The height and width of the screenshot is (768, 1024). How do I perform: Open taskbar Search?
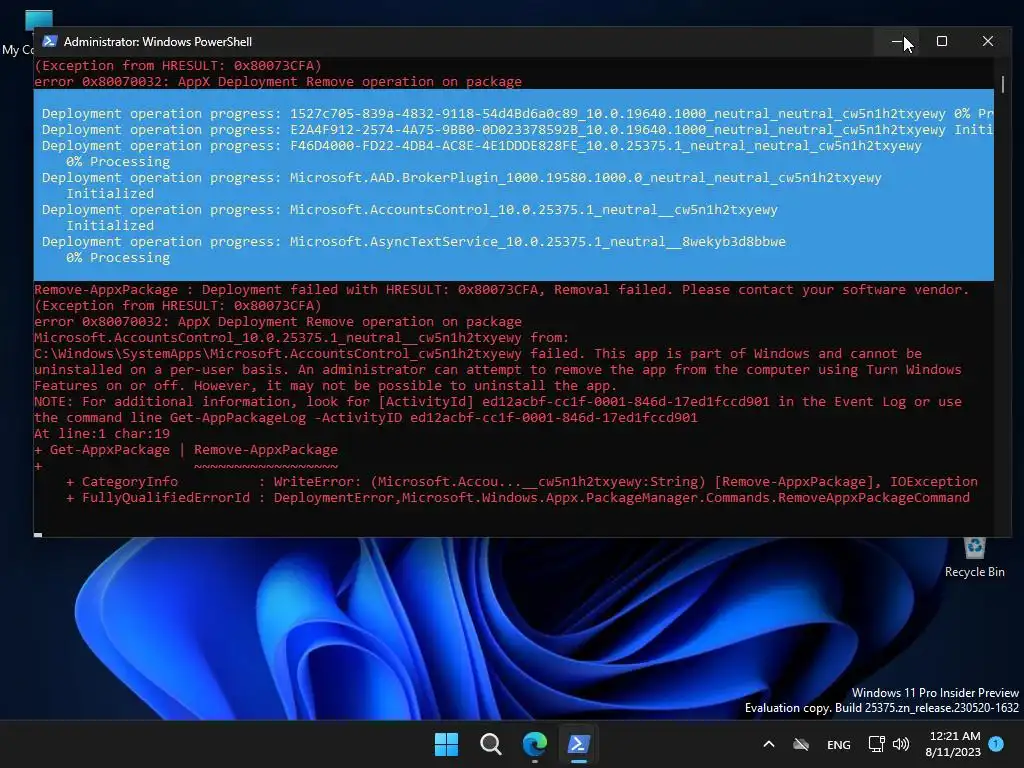tap(490, 744)
